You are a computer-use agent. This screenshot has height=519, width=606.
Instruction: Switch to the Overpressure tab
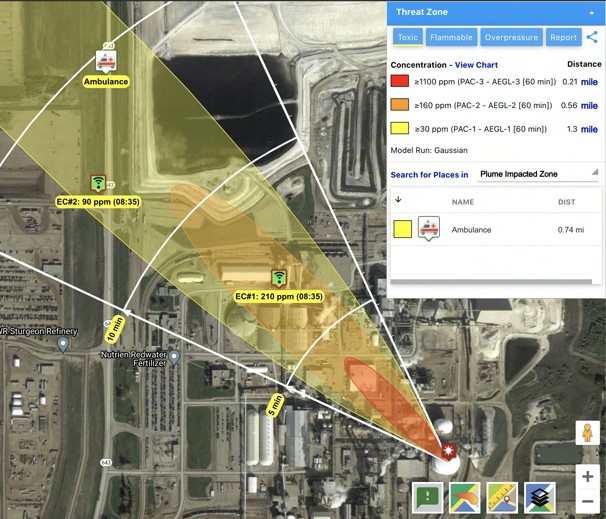[510, 37]
